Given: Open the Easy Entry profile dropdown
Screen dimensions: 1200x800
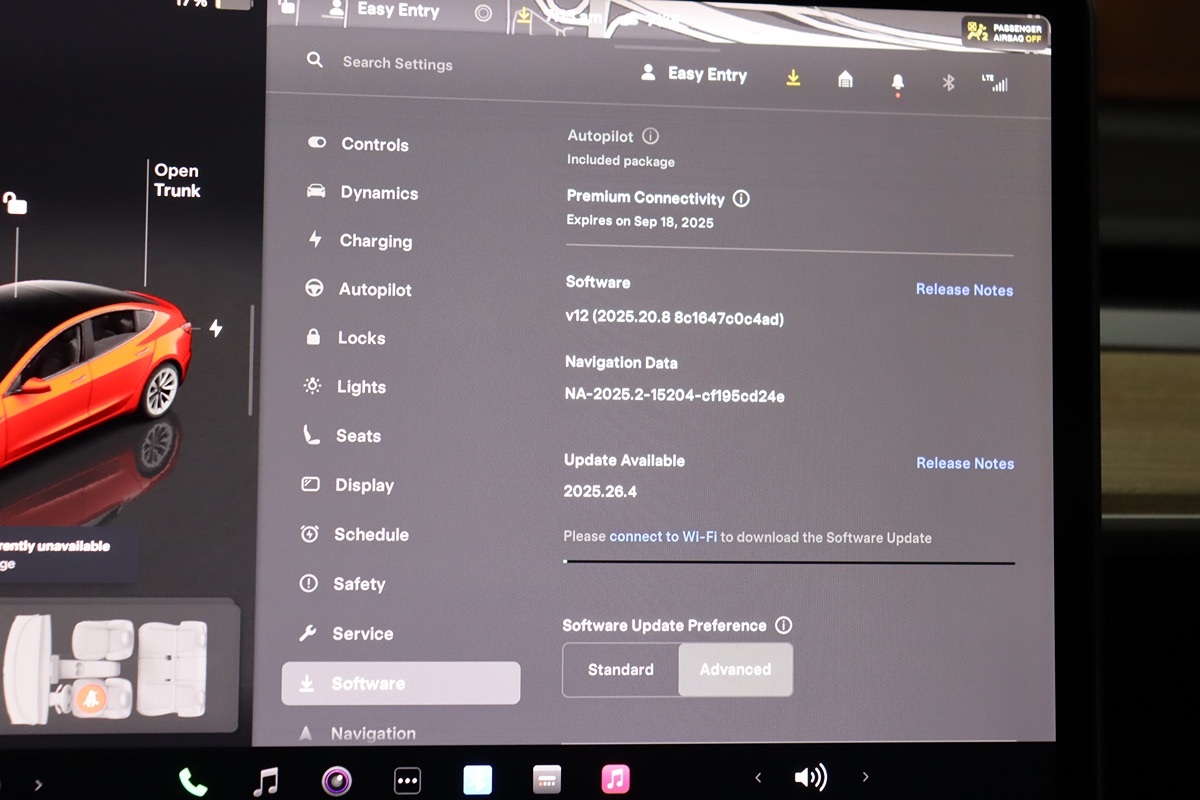Looking at the screenshot, I should (x=695, y=74).
